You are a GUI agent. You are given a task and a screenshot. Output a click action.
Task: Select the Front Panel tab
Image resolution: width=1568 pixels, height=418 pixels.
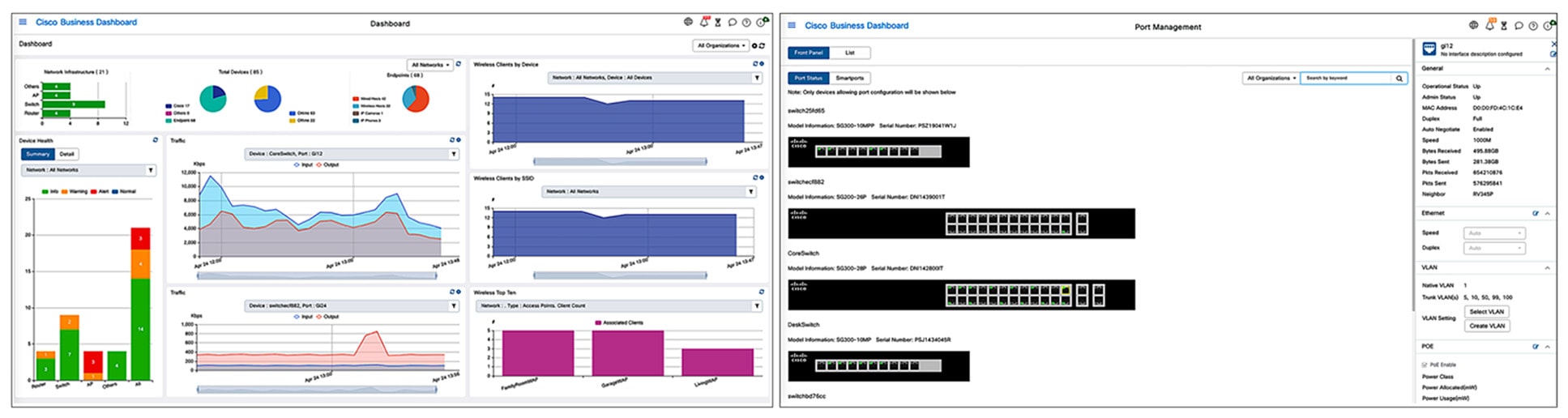pos(808,53)
